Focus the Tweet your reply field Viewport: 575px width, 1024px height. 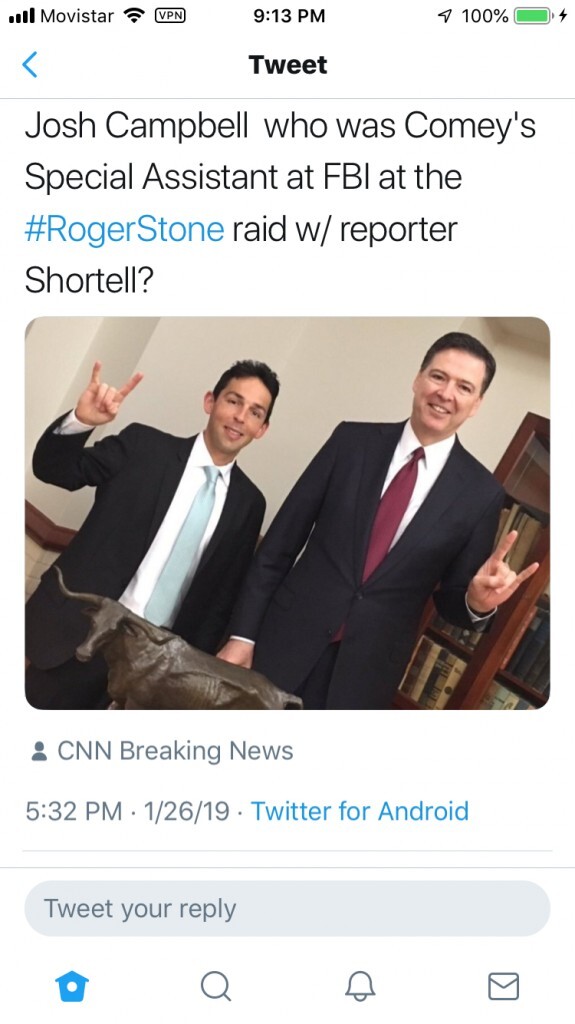tap(288, 908)
